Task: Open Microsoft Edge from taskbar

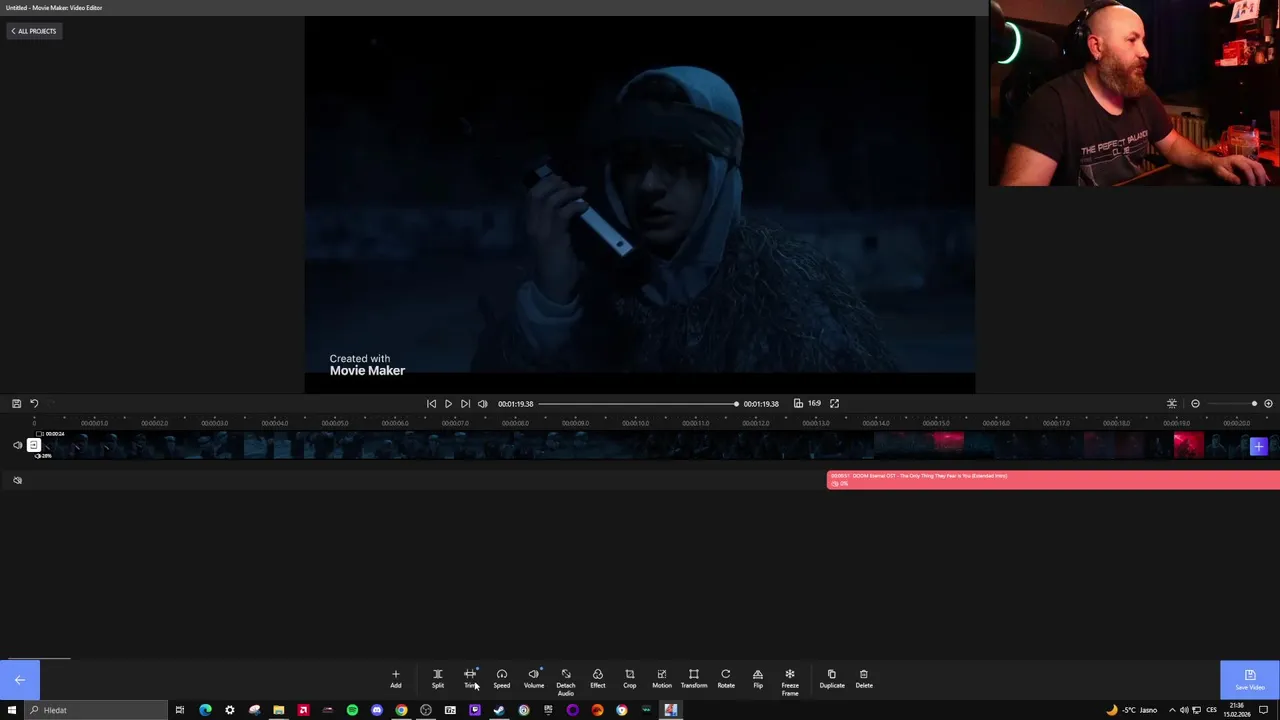Action: 205,710
